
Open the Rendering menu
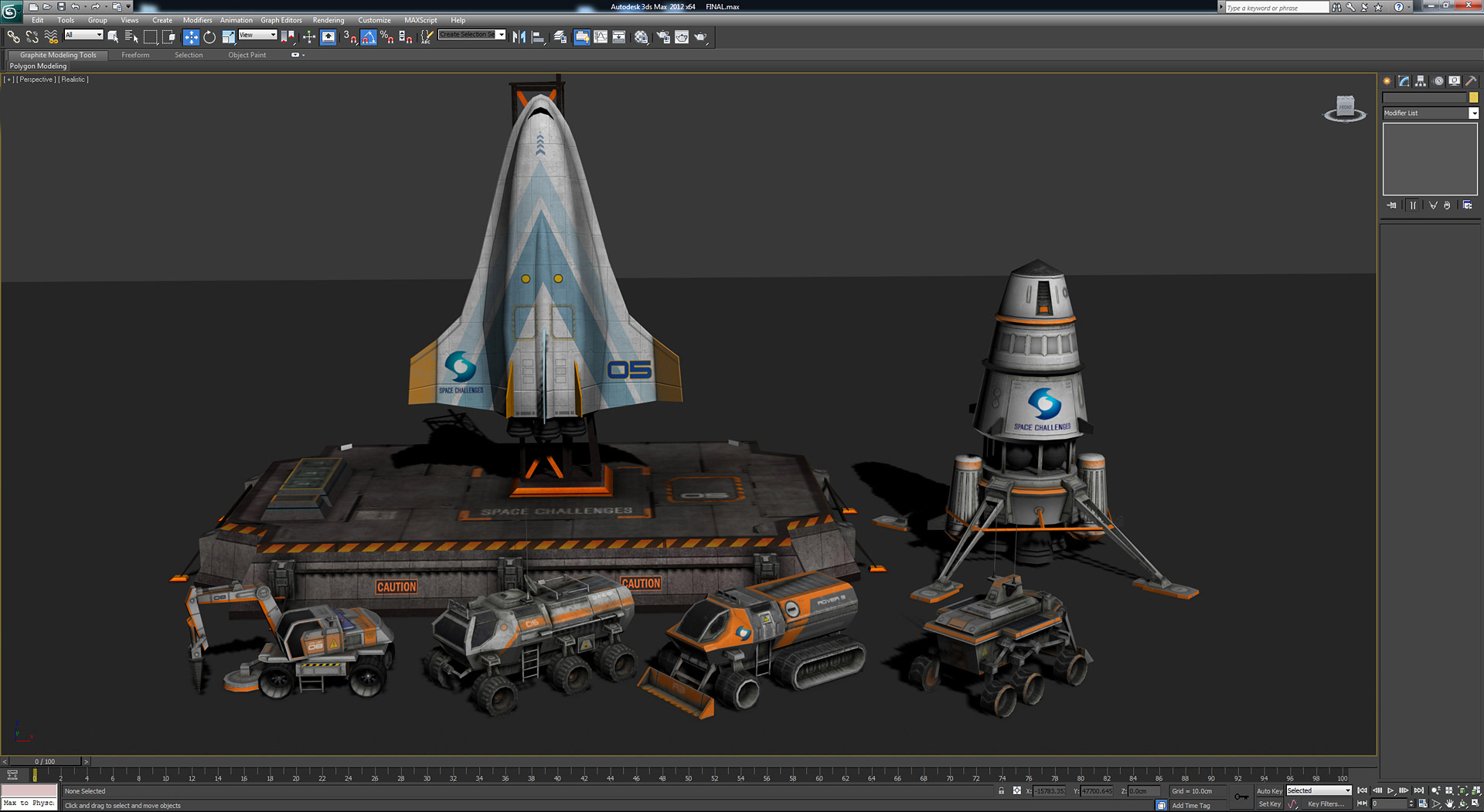point(328,20)
